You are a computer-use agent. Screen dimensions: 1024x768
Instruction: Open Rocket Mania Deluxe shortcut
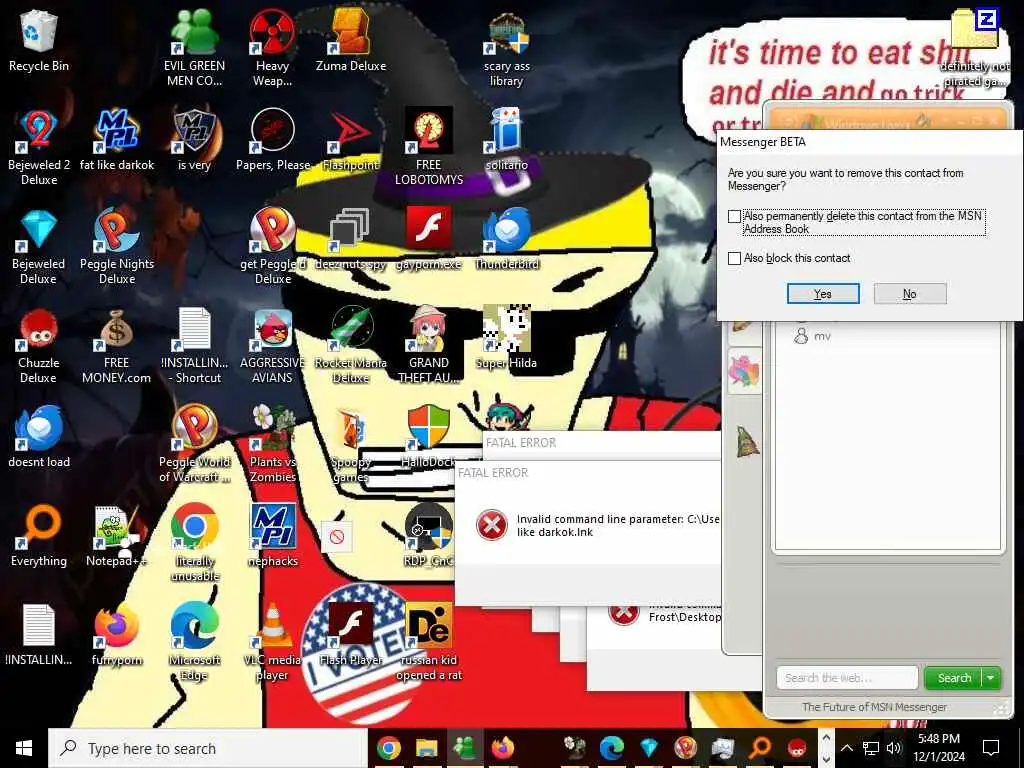tap(351, 347)
